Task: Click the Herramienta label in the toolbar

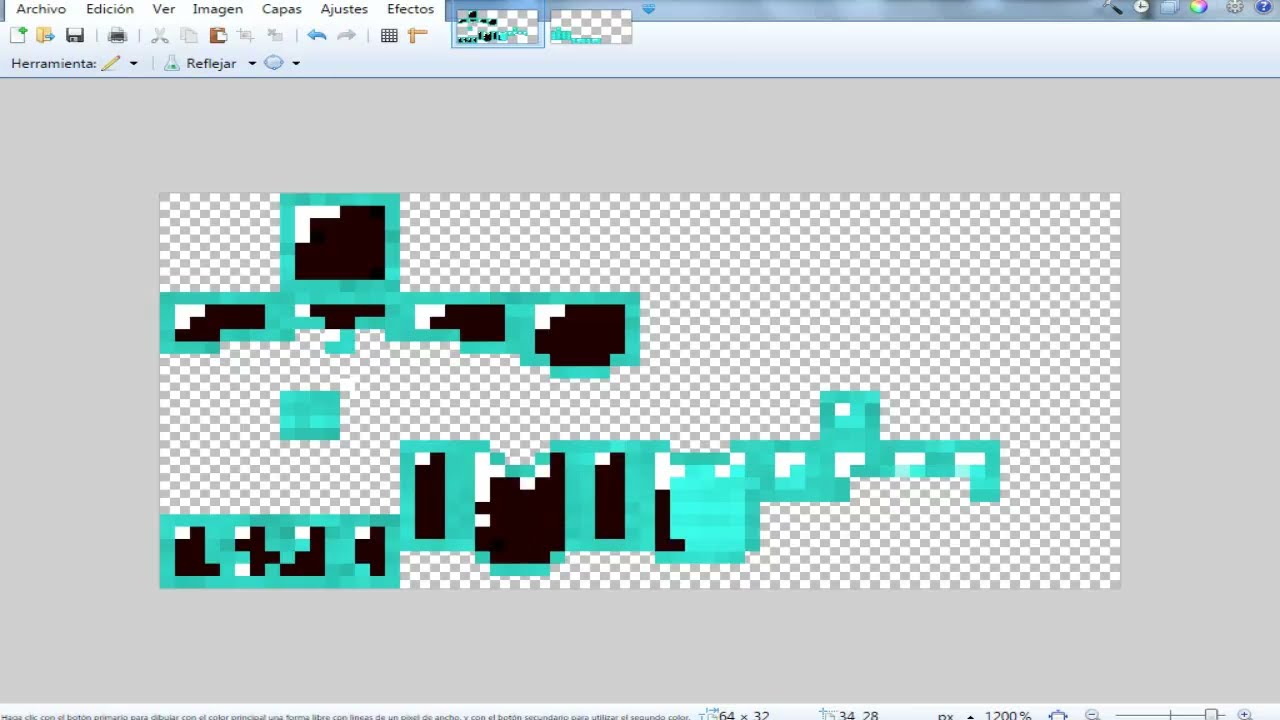Action: [x=54, y=63]
